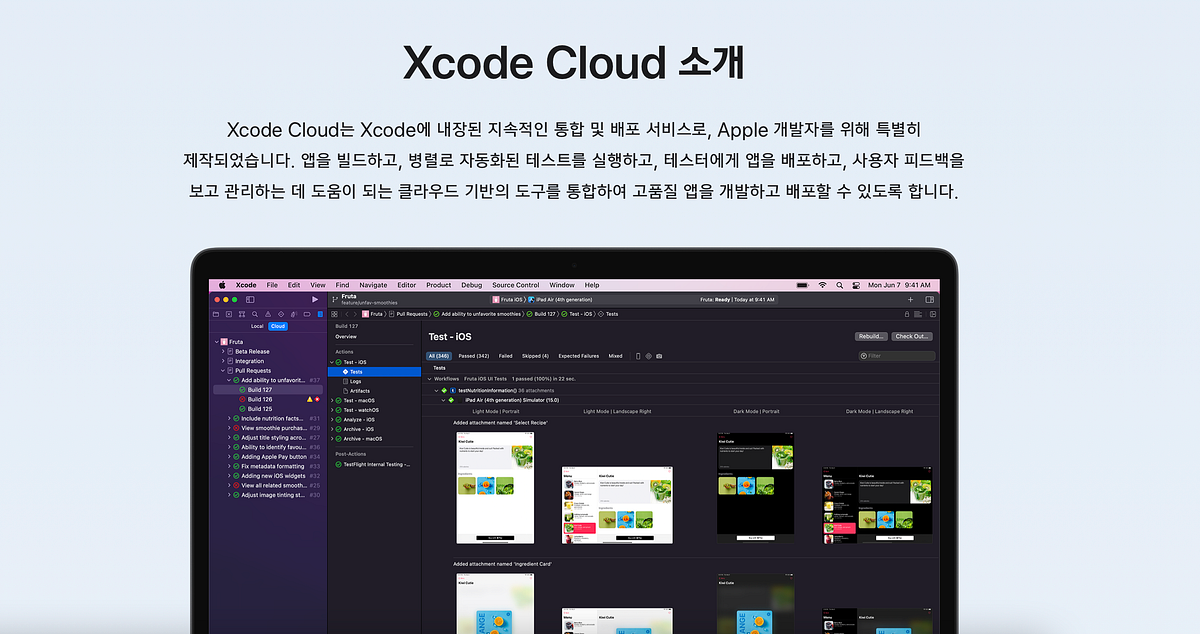Click the iPhone device filter icon beside Mixed
This screenshot has height=634, width=1200.
click(638, 356)
